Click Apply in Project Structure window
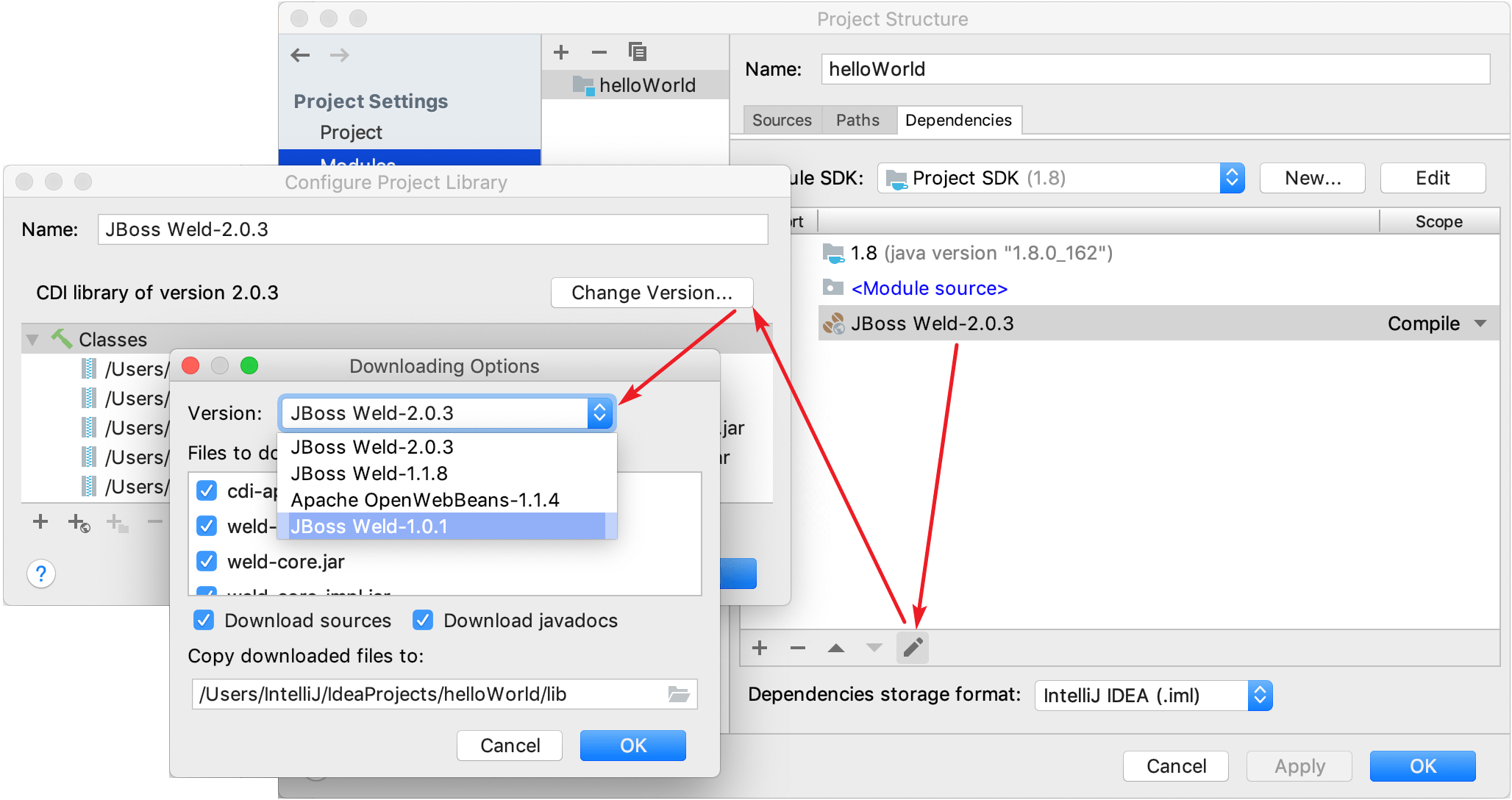The image size is (1512, 800). coord(1299,766)
